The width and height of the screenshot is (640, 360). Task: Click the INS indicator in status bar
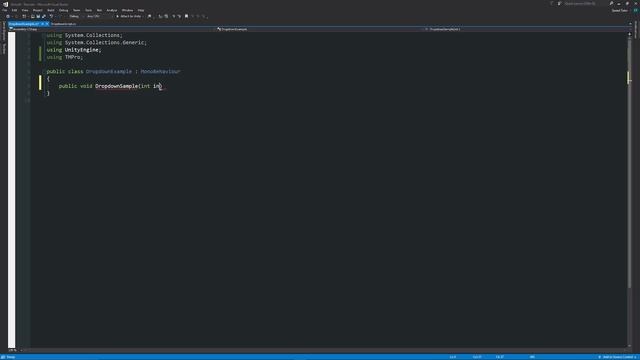532,357
